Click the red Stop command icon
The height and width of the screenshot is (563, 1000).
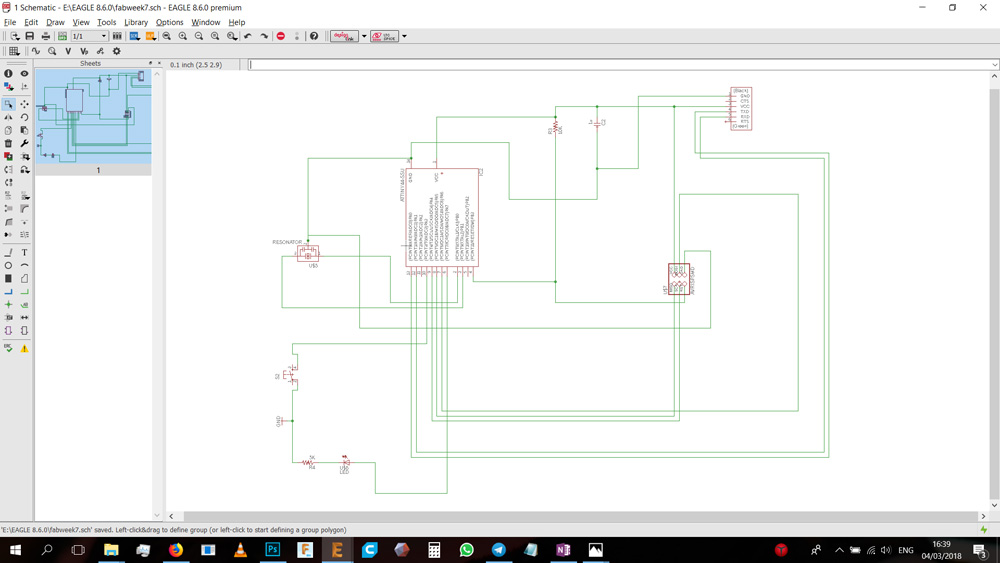point(281,36)
